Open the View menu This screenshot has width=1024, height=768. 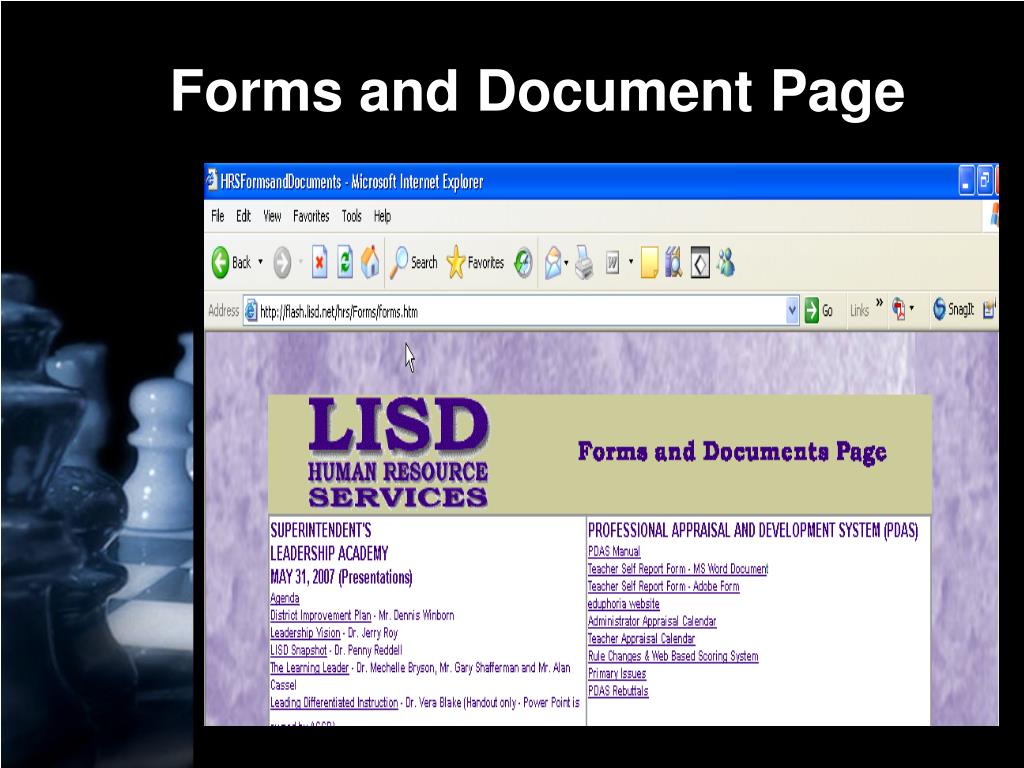point(272,216)
